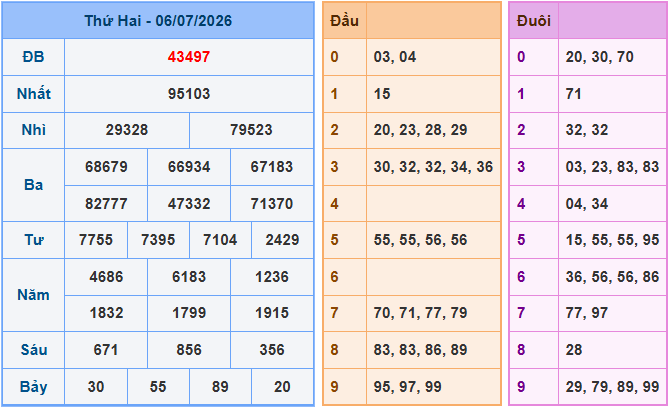
Task: Click the Tư prize number 7395
Action: (158, 240)
